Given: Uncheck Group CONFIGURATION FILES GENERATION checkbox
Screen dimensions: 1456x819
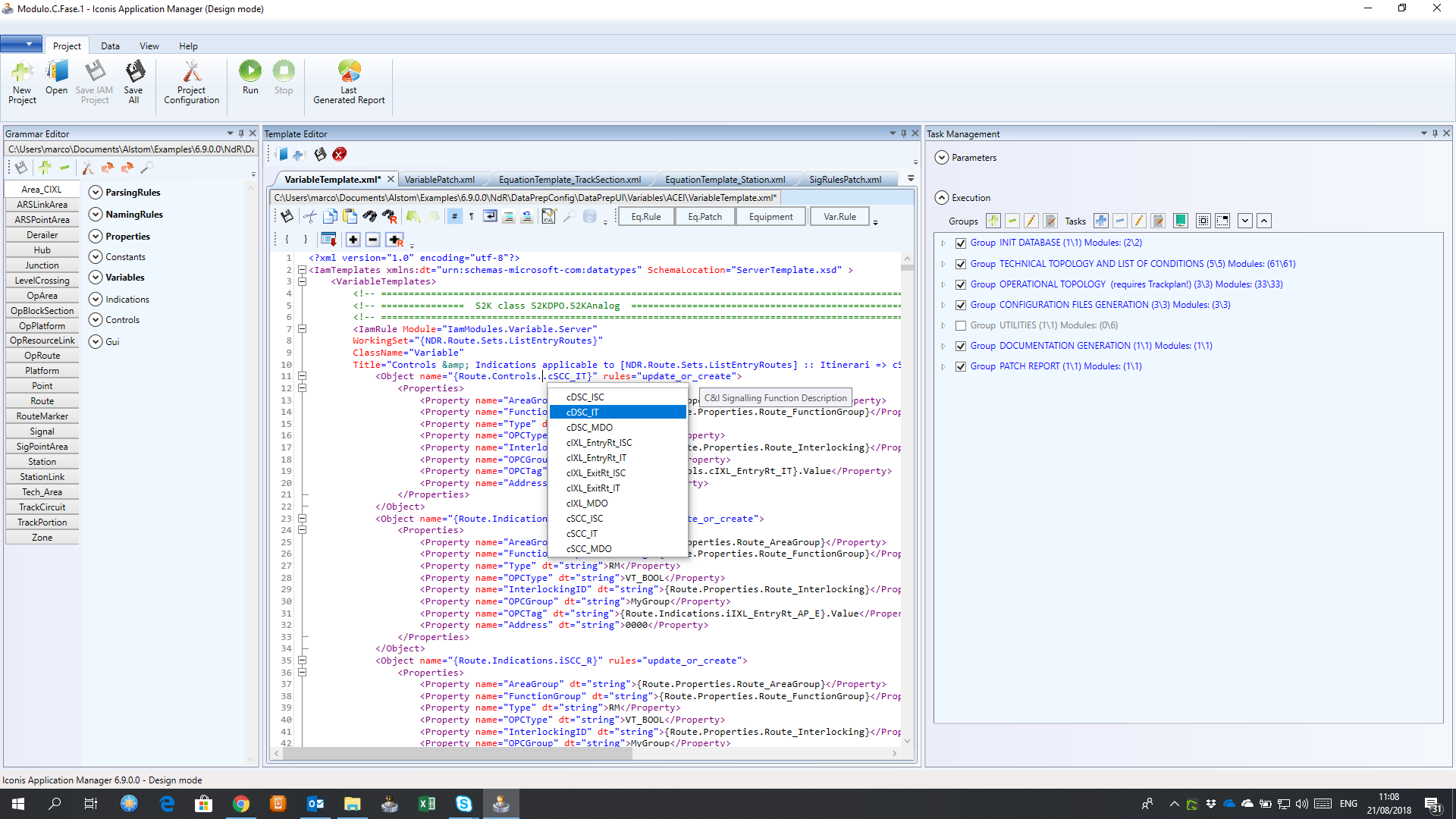Looking at the screenshot, I should [961, 305].
